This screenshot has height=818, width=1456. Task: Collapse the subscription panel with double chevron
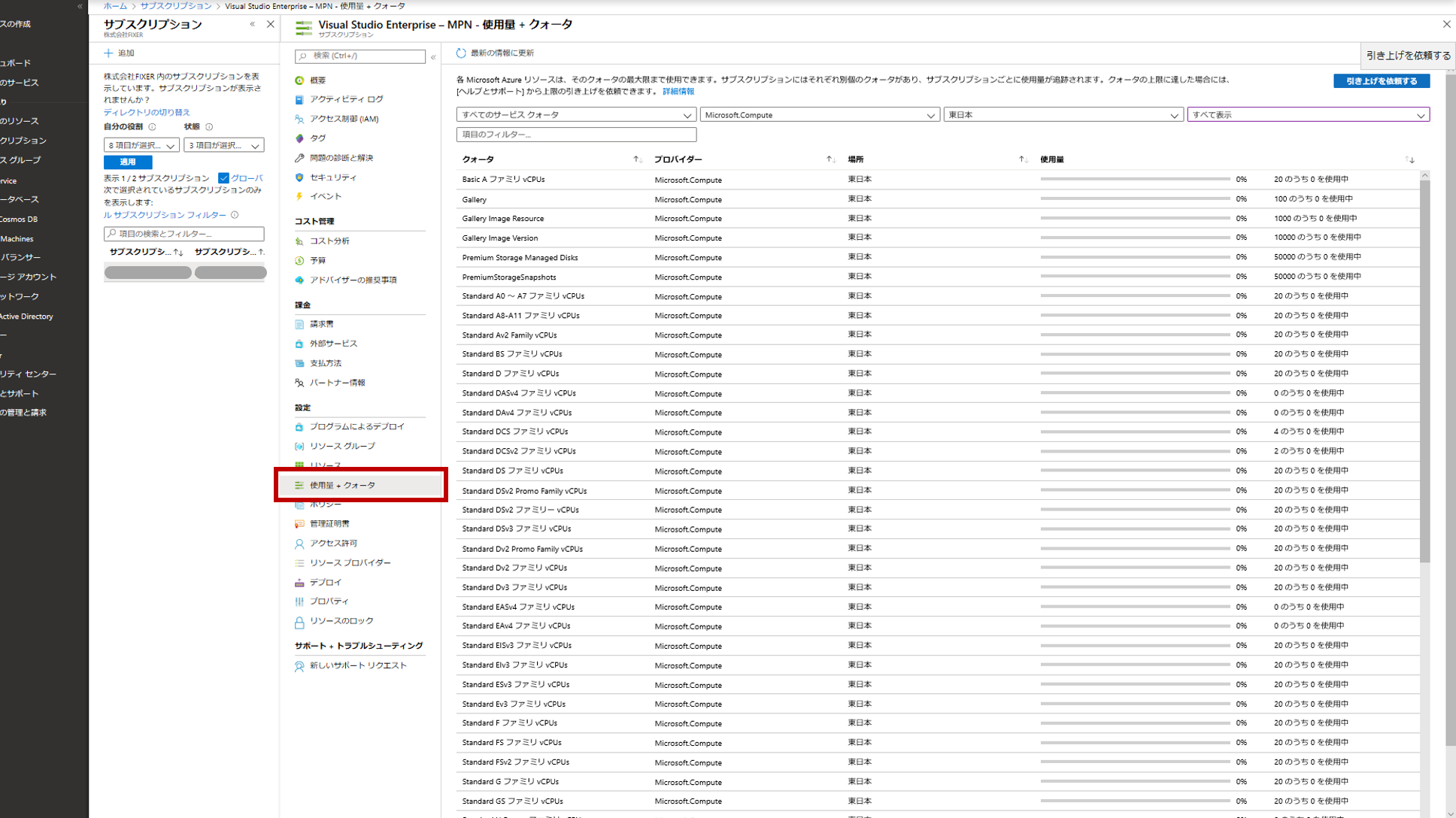coord(253,24)
